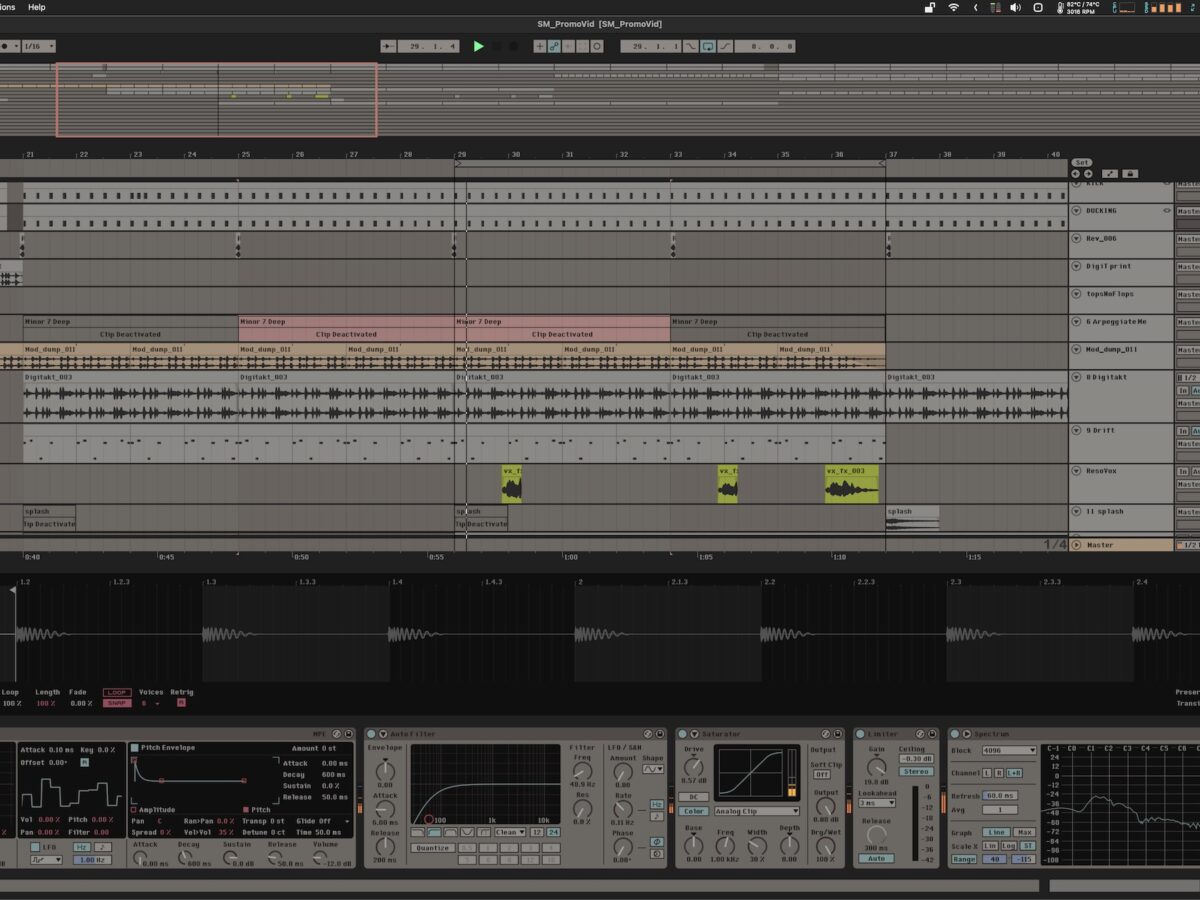The image size is (1200, 900).
Task: Toggle Limiter Auto release
Action: click(875, 858)
